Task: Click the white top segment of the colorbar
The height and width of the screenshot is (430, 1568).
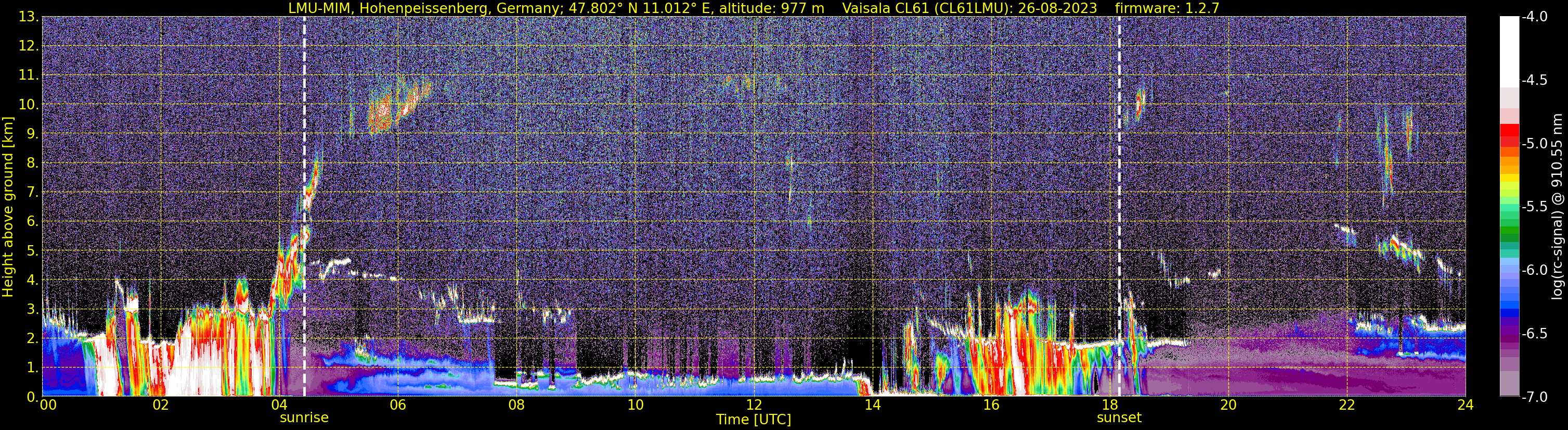Action: tap(1509, 52)
